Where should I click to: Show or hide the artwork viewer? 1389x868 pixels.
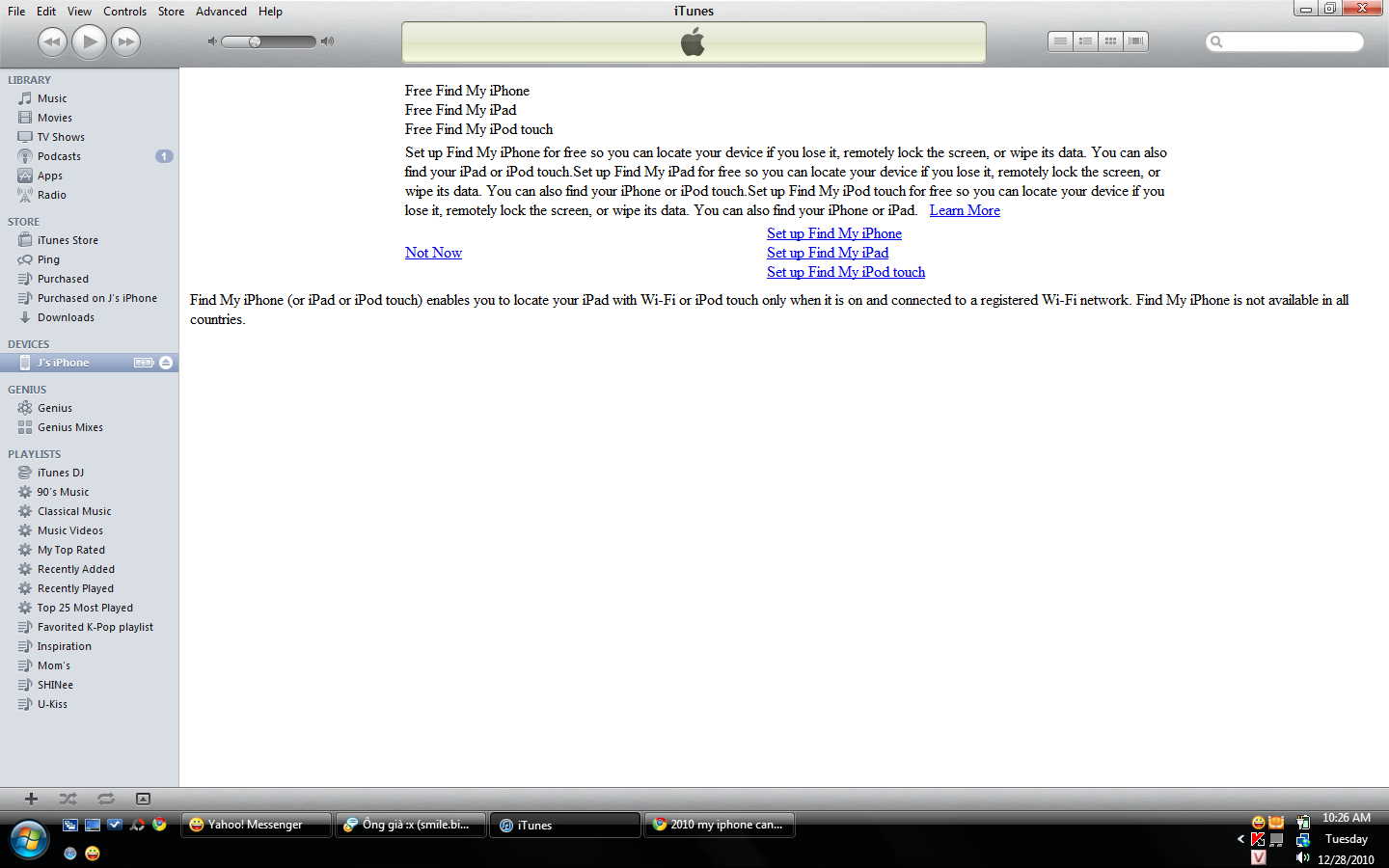pyautogui.click(x=143, y=799)
